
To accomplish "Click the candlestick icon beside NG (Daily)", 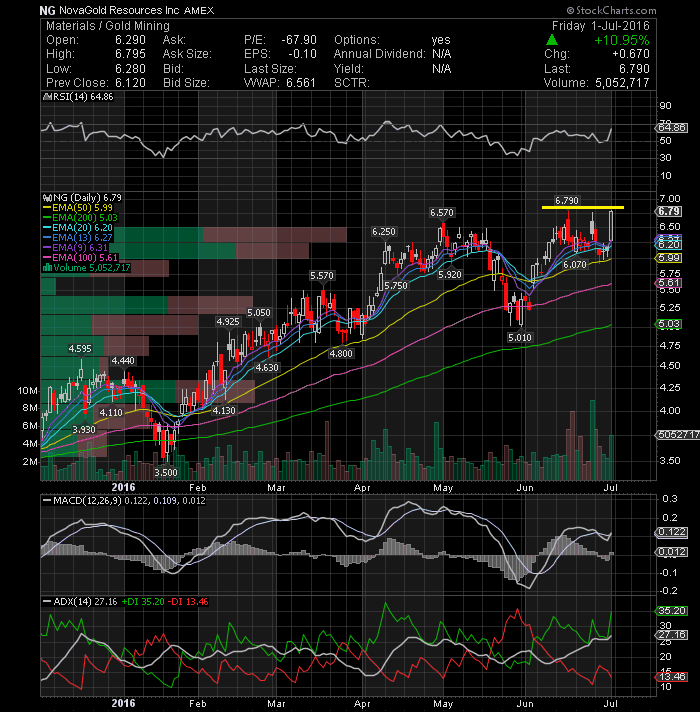I will [x=47, y=198].
